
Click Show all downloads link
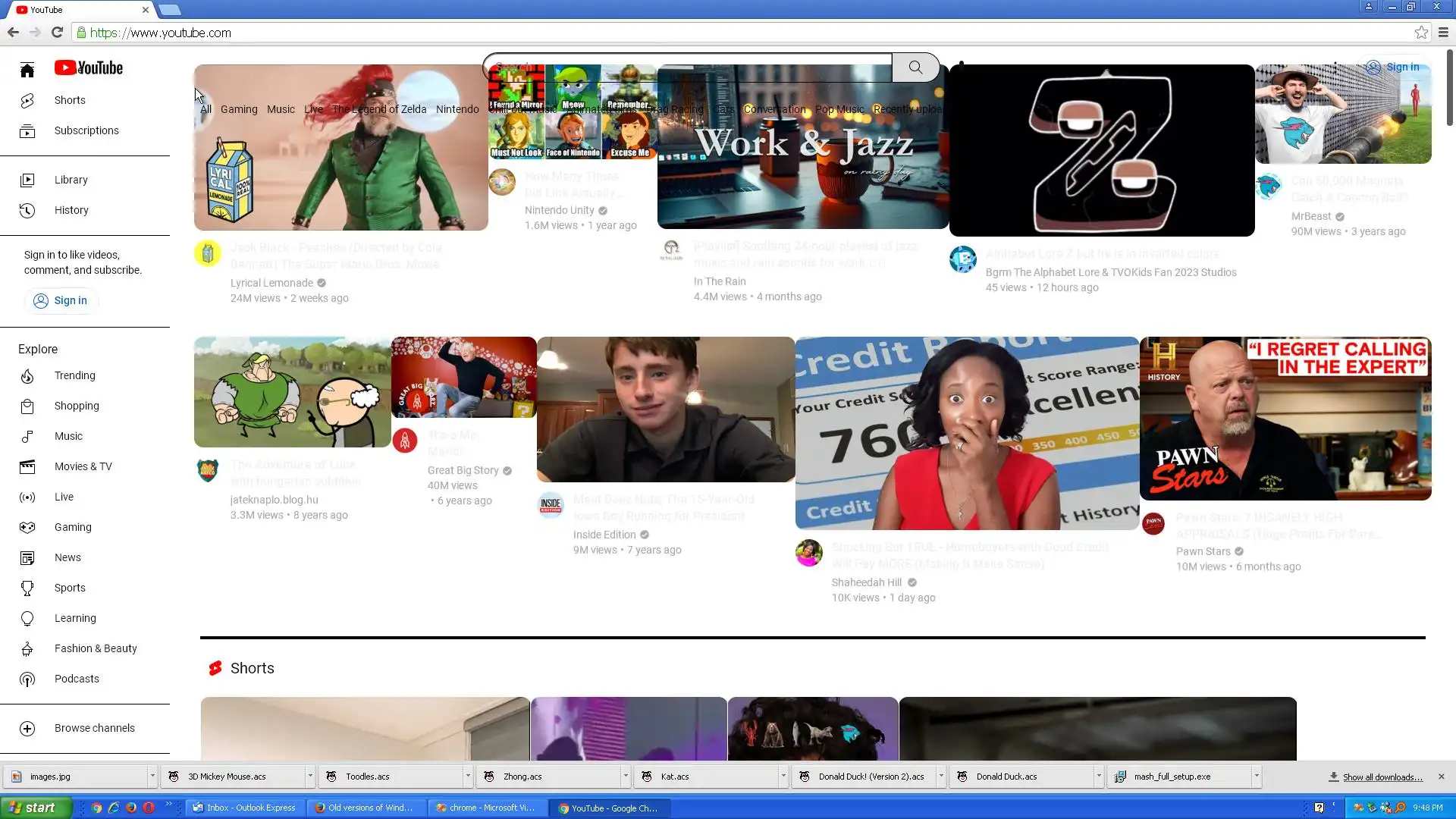tap(1382, 777)
